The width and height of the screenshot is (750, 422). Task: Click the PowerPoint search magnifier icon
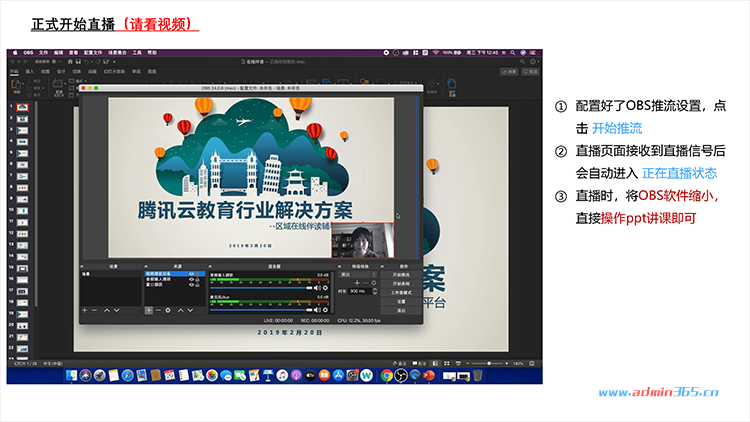tap(522, 62)
